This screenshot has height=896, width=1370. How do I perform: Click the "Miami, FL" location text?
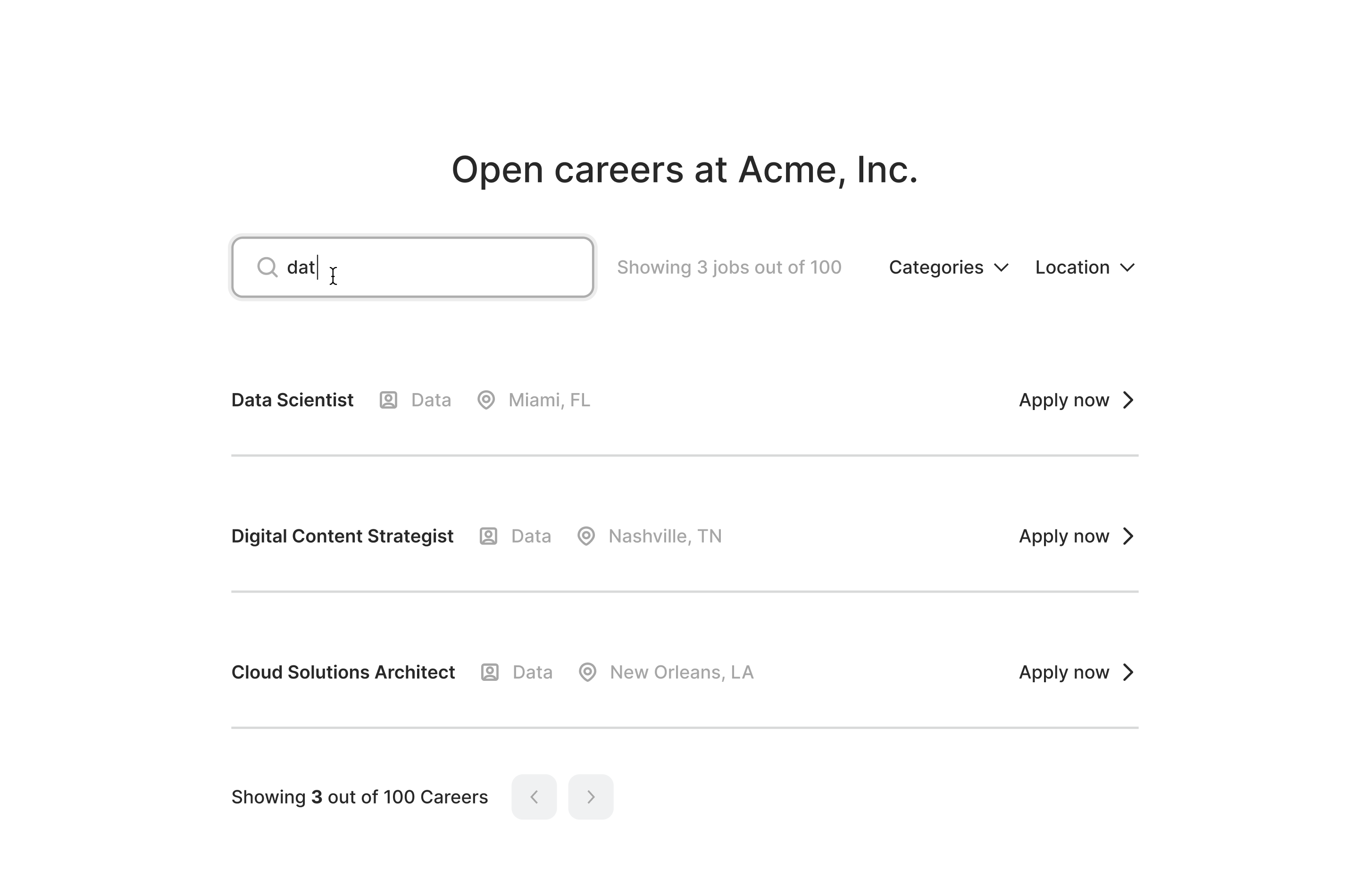(x=549, y=400)
